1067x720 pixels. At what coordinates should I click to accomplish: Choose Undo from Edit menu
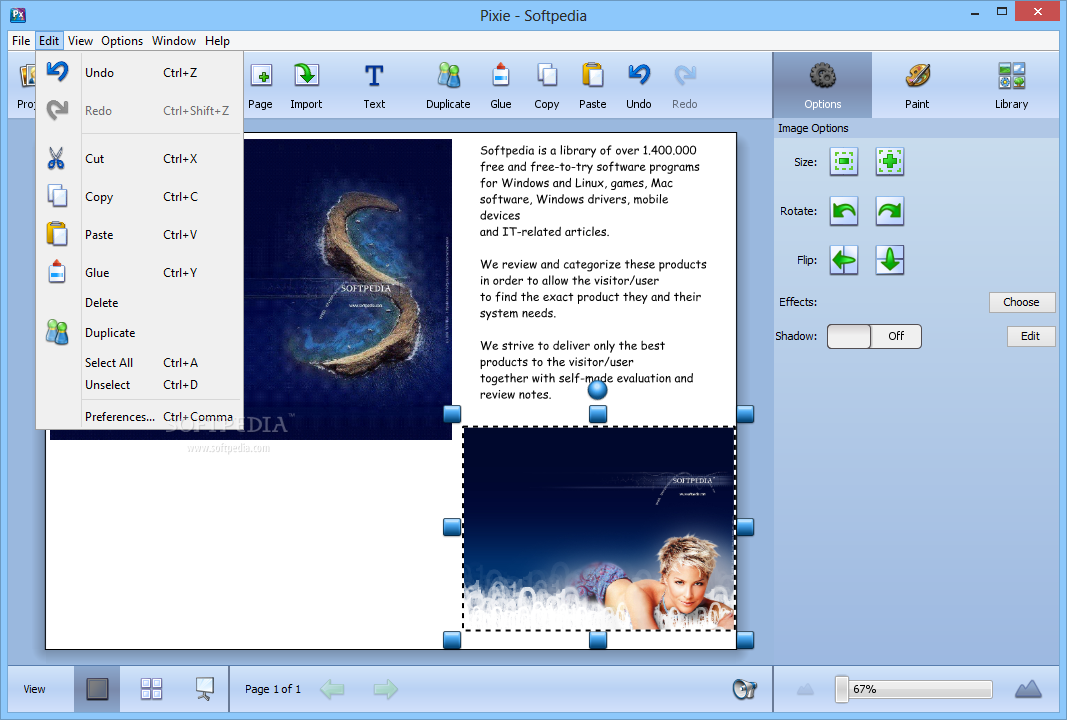point(139,73)
